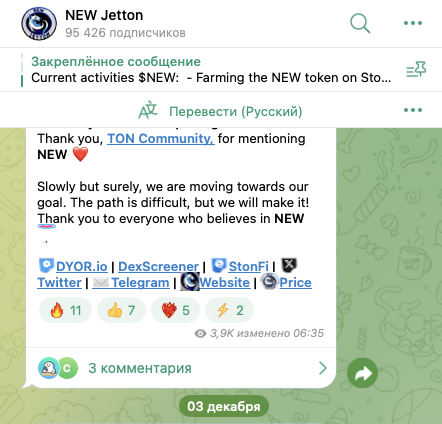Viewport: 442px width, 424px height.
Task: Click the NEW Jetton channel avatar
Action: pyautogui.click(x=39, y=24)
